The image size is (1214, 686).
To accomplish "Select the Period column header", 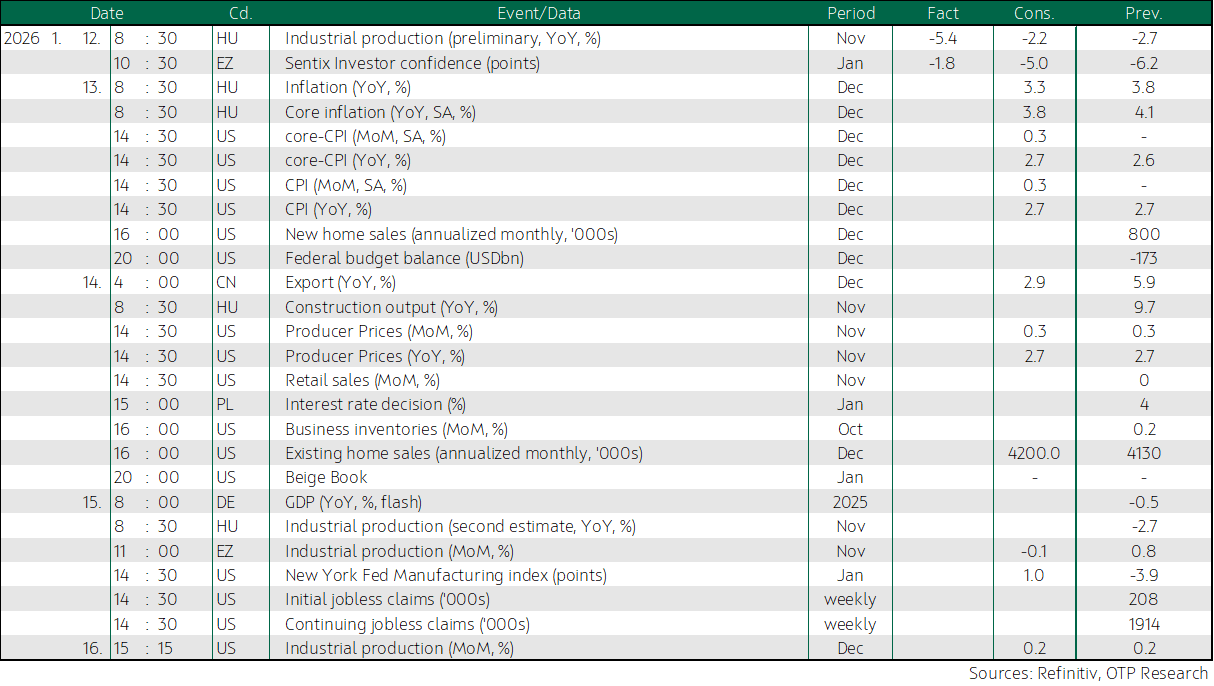I will (851, 13).
